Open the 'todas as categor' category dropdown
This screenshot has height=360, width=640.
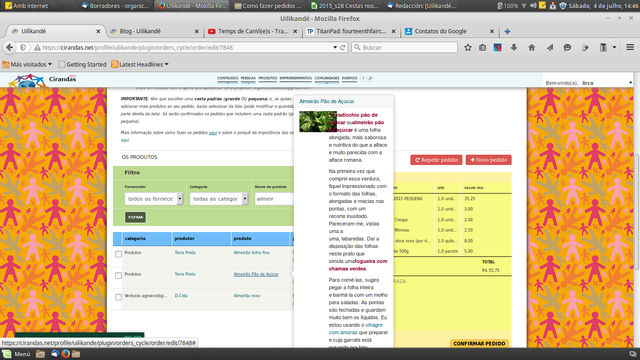point(219,199)
